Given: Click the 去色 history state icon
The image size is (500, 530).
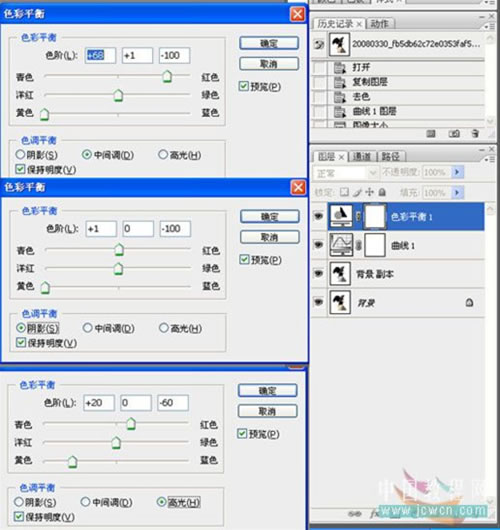Looking at the screenshot, I should (340, 97).
